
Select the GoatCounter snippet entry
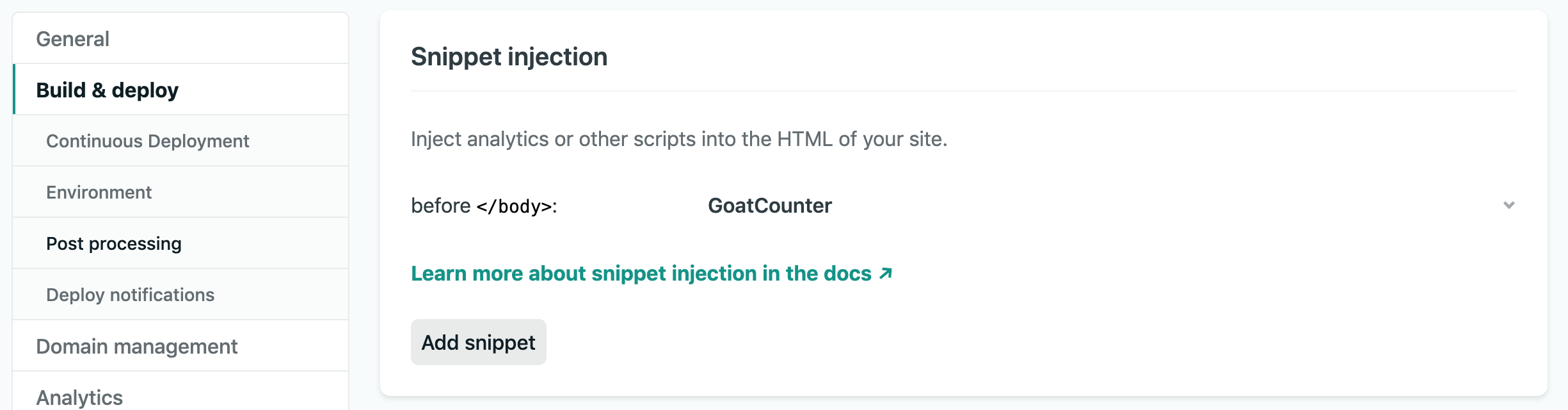pos(770,206)
